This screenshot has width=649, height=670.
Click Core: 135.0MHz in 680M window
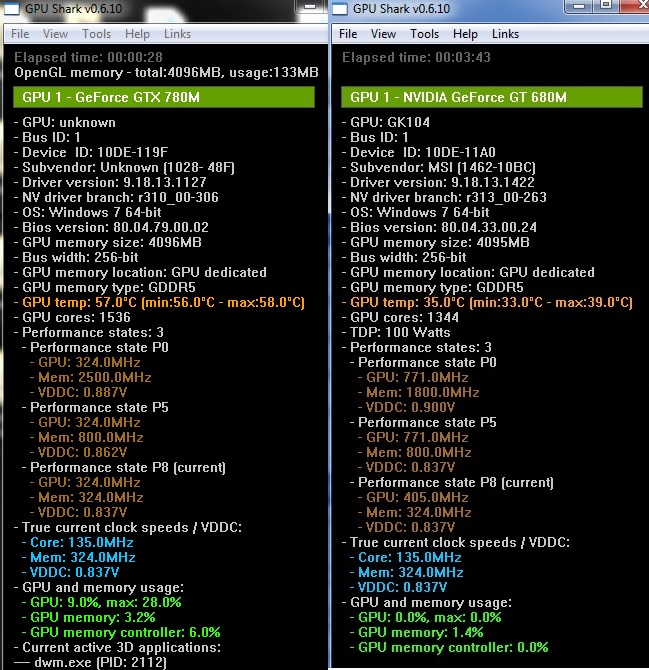pos(406,557)
